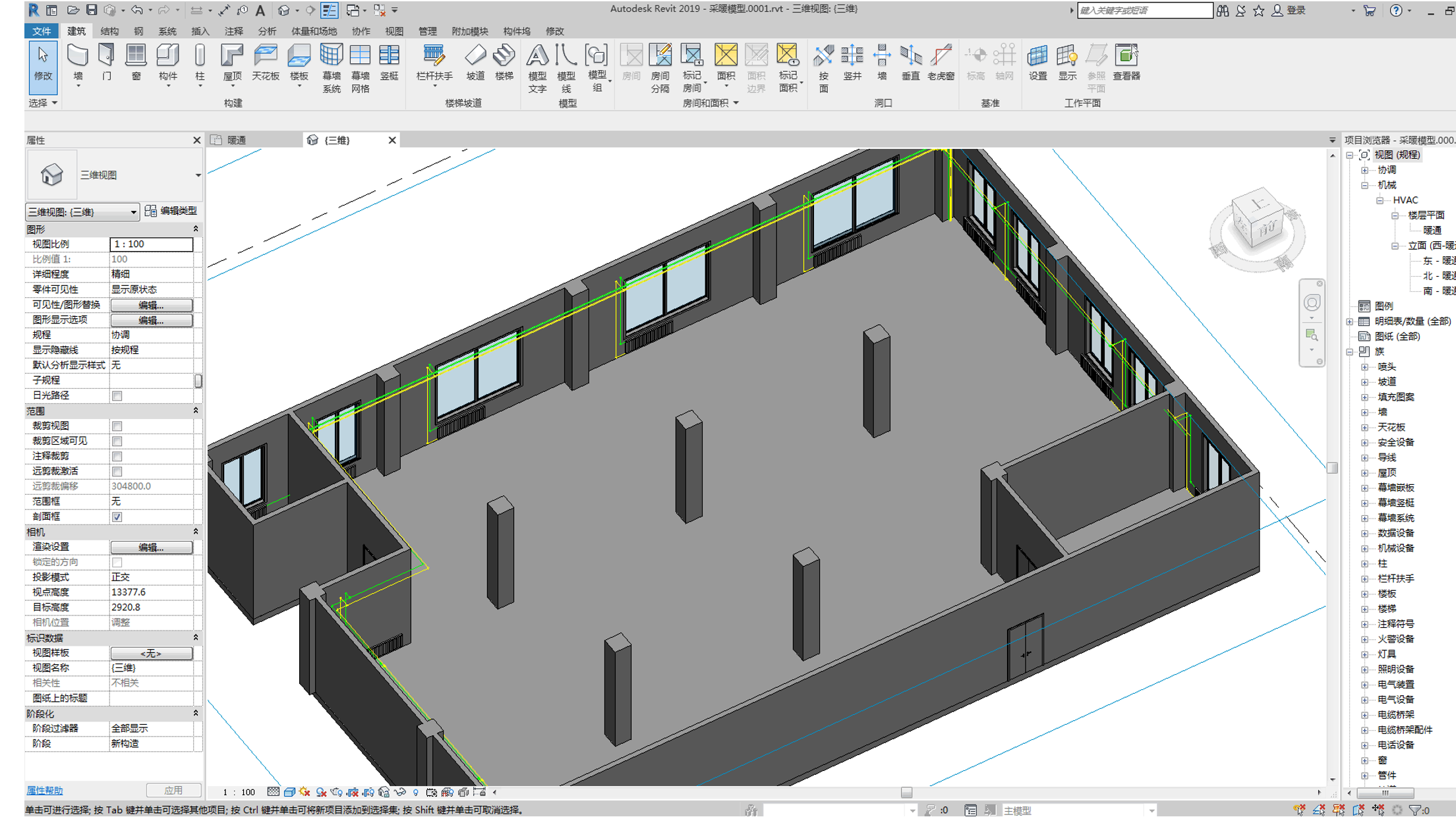Select the Room Separator (房间分隔) tool
This screenshot has width=1456, height=819.
(660, 69)
